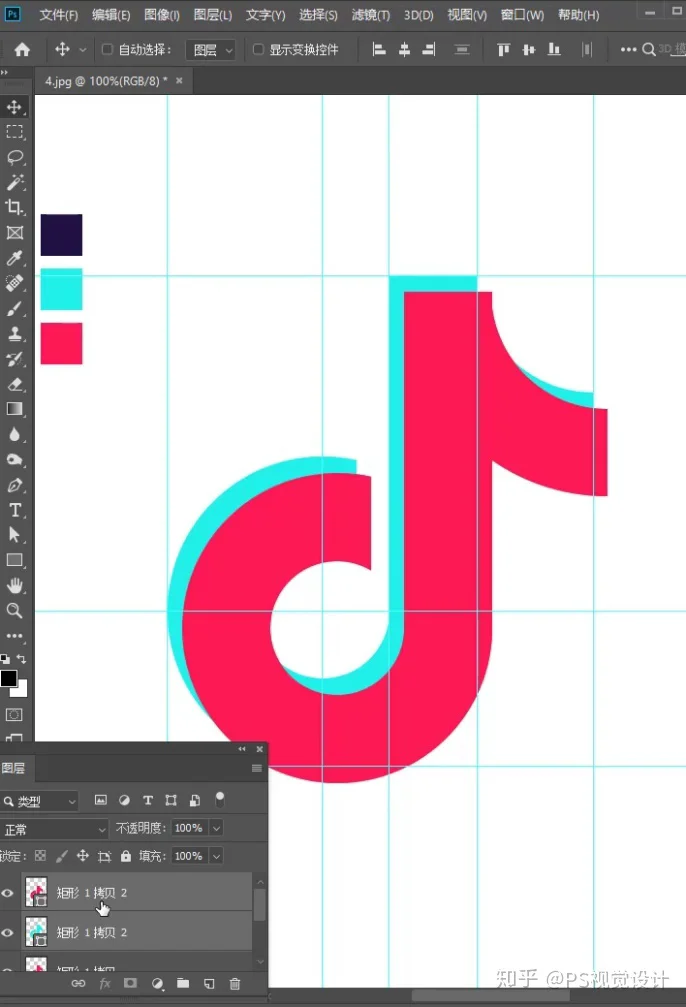Select the Path Selection tool
This screenshot has width=686, height=1007.
pos(14,535)
